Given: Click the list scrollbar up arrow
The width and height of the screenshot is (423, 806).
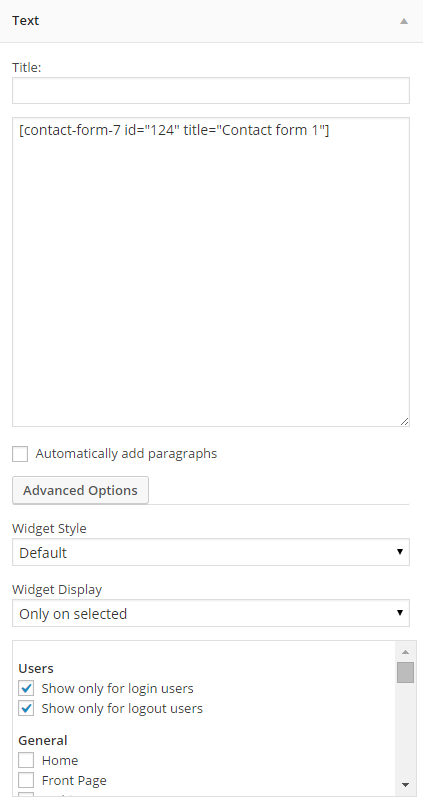Looking at the screenshot, I should (405, 652).
